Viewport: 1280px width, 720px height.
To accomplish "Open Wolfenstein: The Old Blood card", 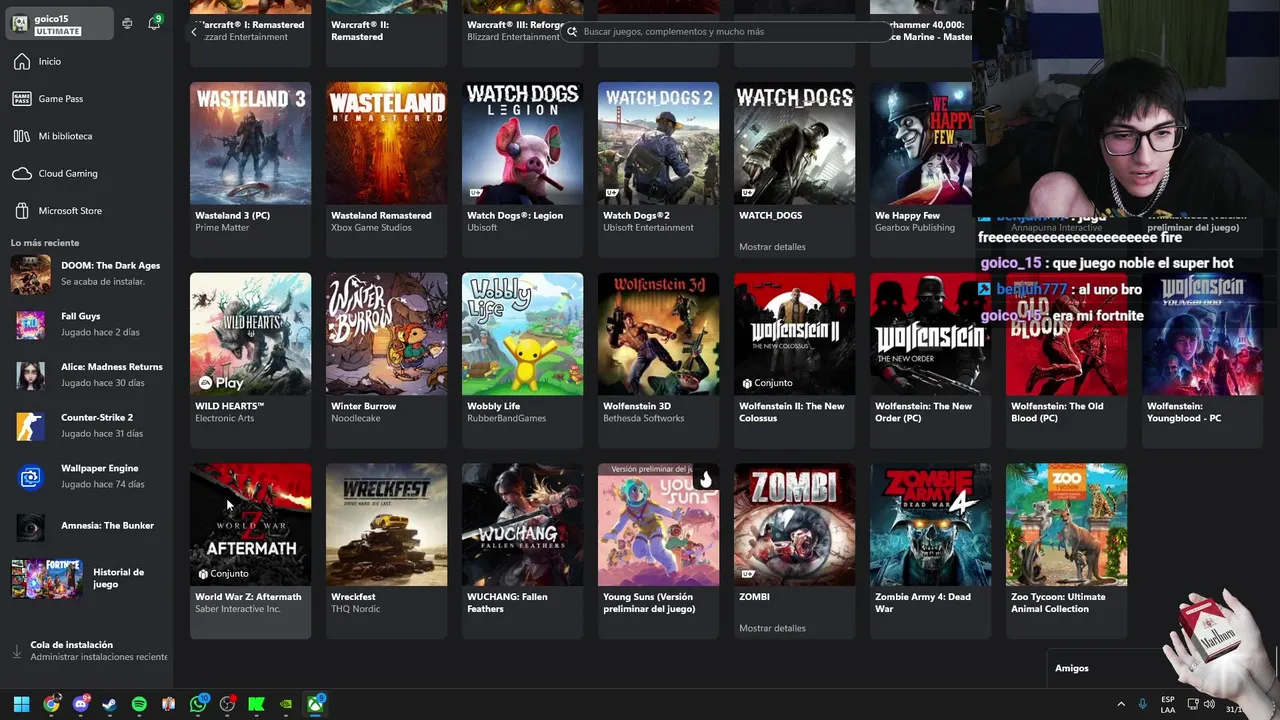I will click(x=1066, y=360).
